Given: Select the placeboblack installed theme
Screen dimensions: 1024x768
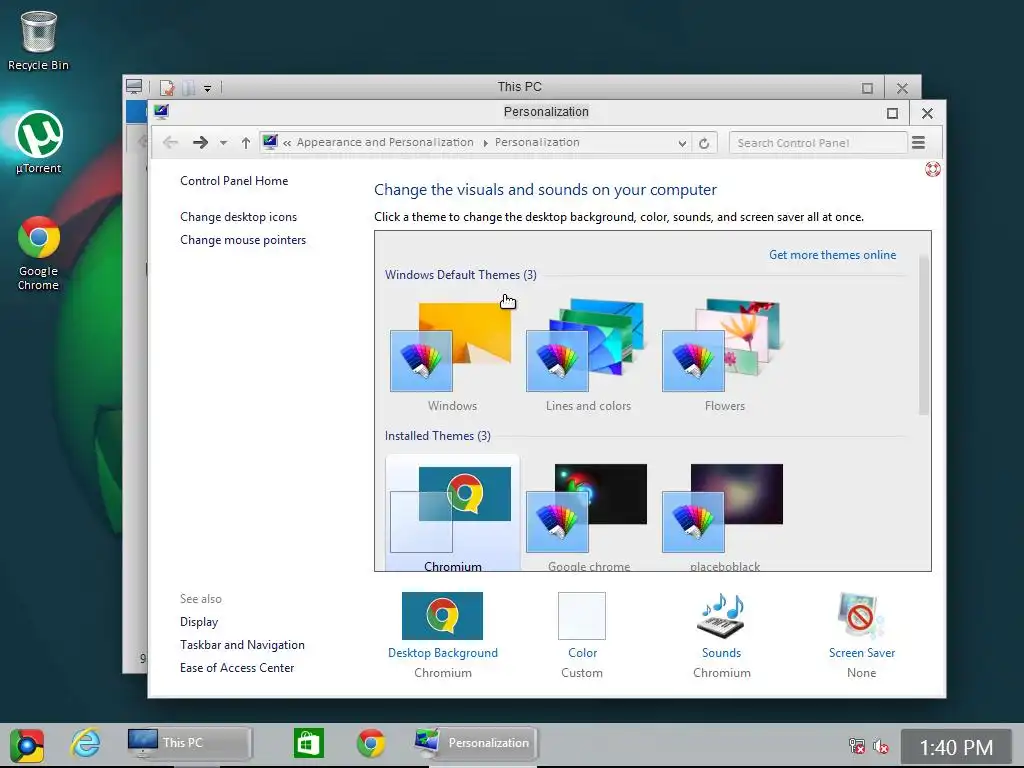Looking at the screenshot, I should click(724, 515).
